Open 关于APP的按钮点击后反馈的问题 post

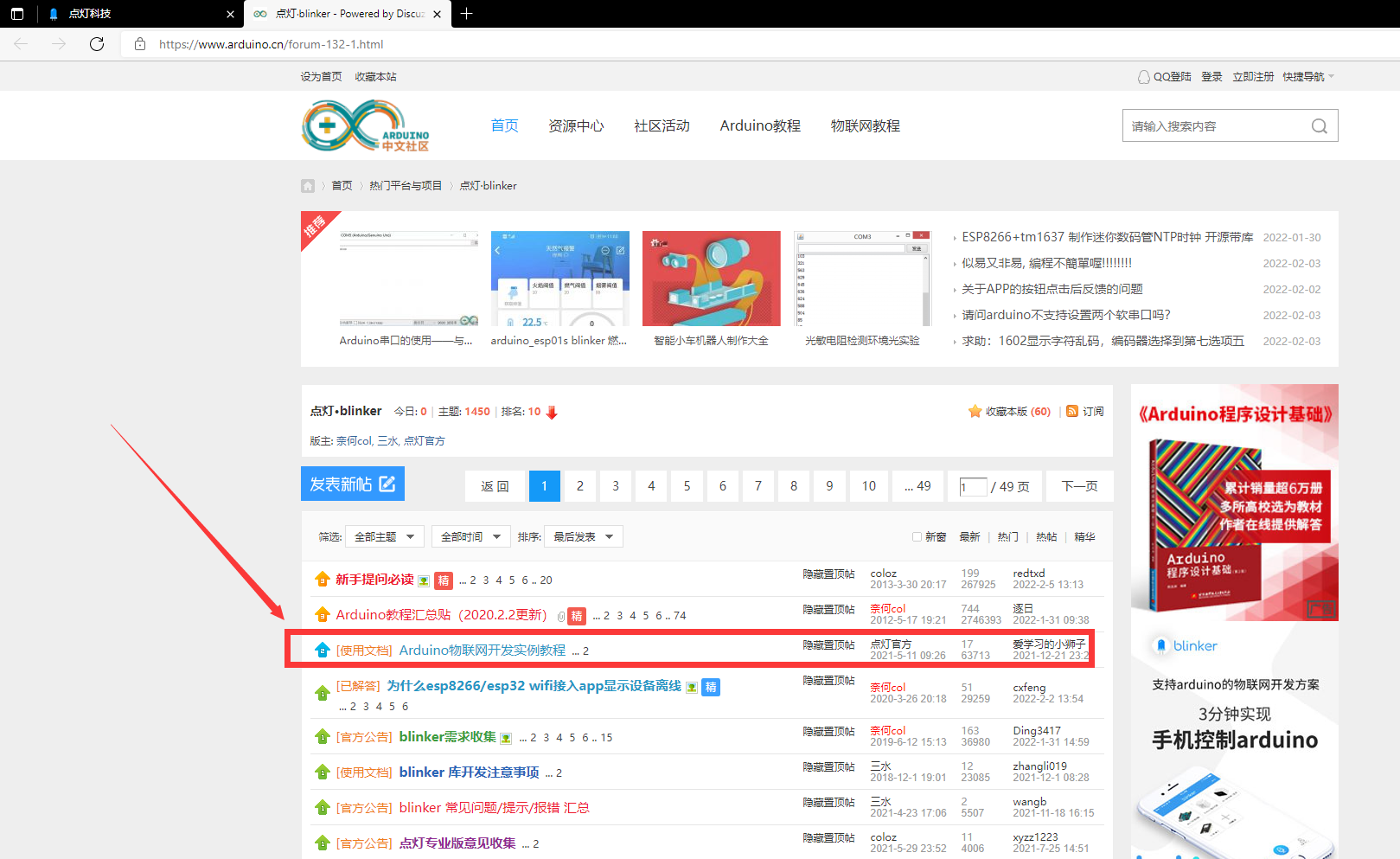coord(1052,289)
